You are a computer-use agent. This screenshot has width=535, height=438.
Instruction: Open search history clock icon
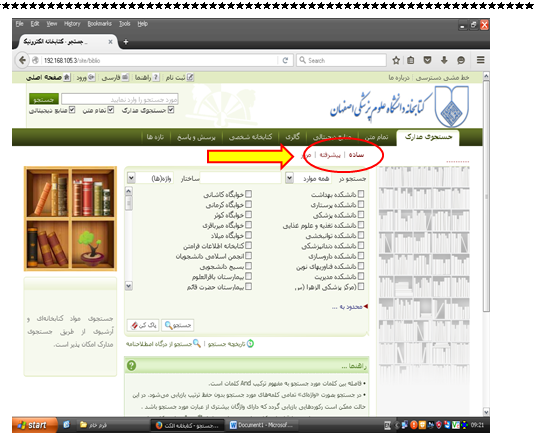[250, 344]
